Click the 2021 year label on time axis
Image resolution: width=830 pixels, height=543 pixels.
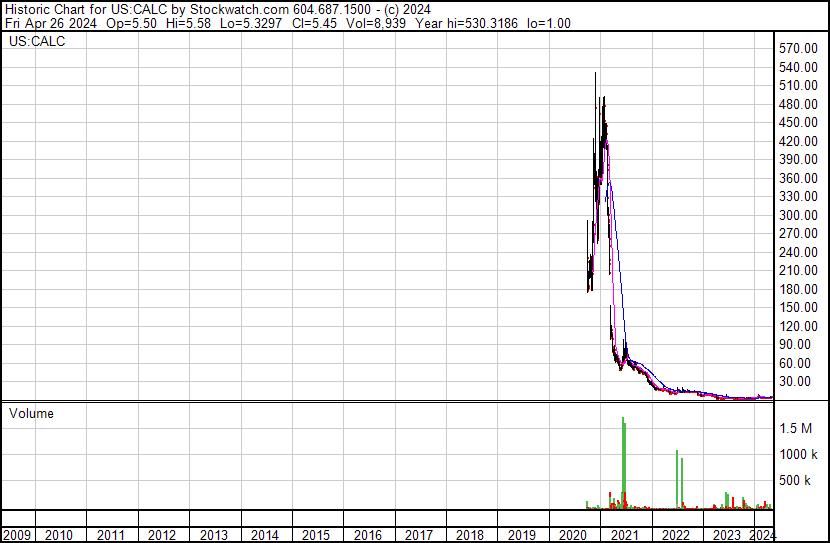click(x=625, y=535)
